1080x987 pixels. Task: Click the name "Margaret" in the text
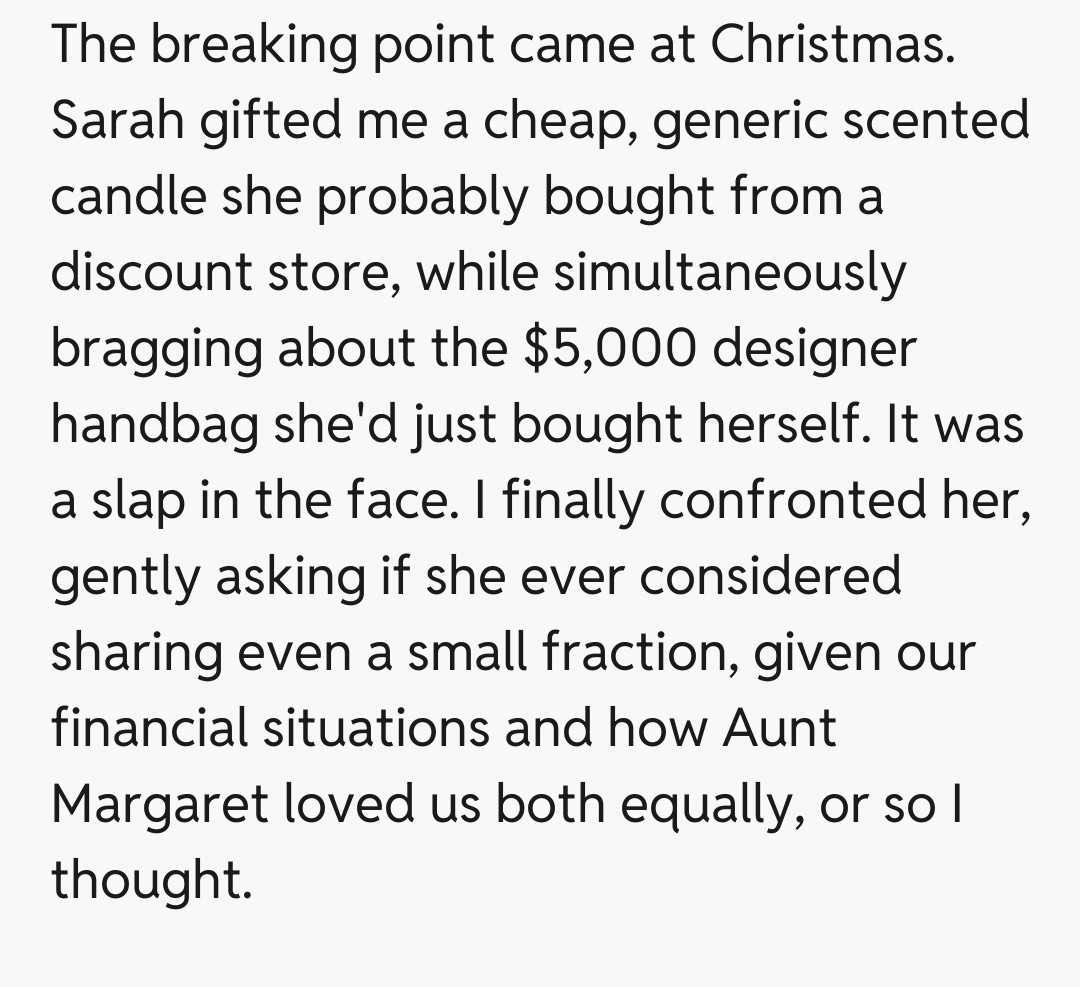(x=161, y=806)
